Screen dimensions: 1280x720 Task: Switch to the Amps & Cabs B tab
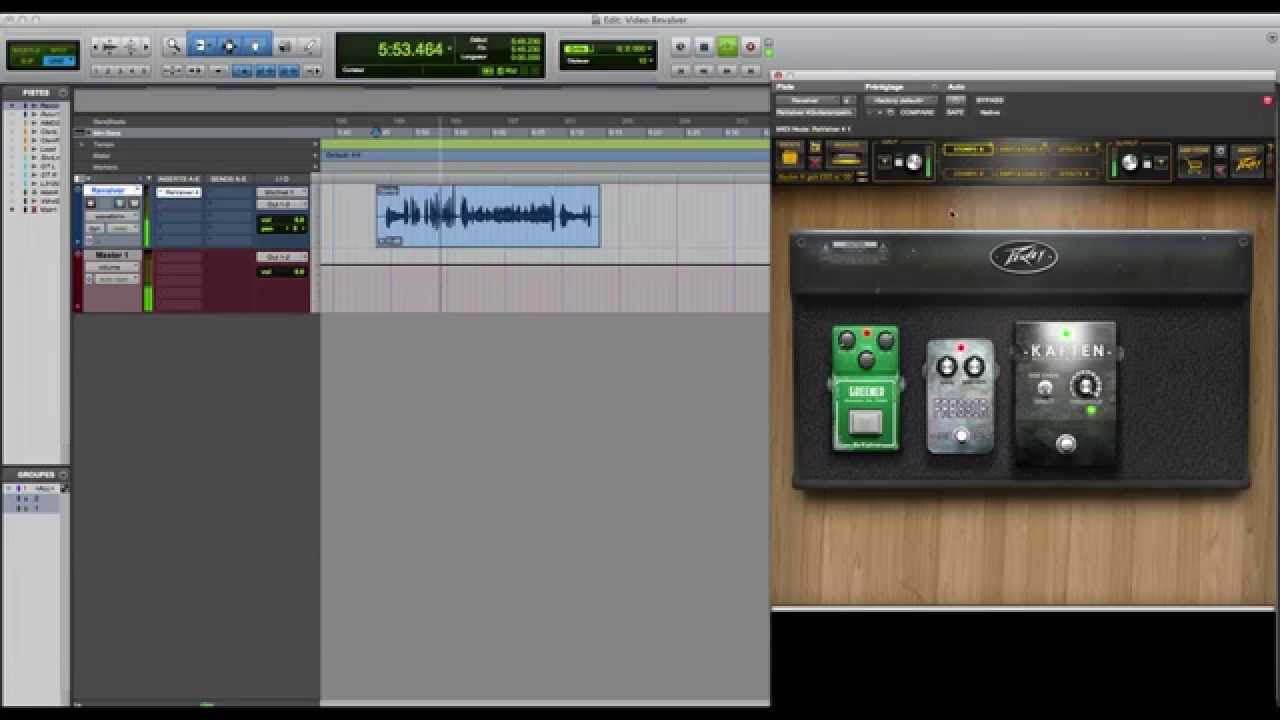tap(1022, 173)
